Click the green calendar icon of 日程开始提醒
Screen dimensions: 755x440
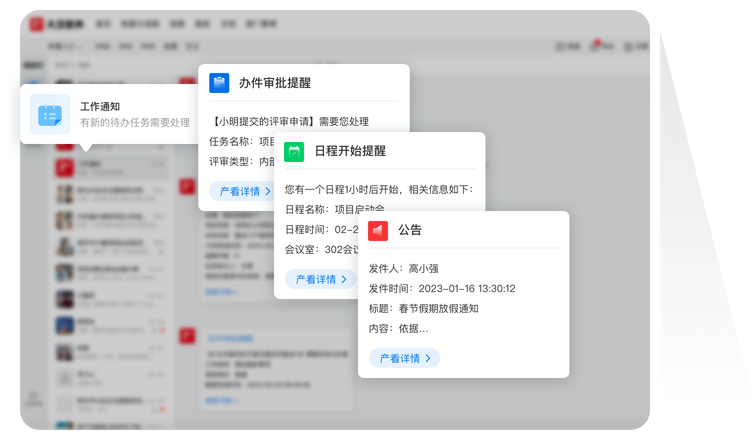coord(294,151)
